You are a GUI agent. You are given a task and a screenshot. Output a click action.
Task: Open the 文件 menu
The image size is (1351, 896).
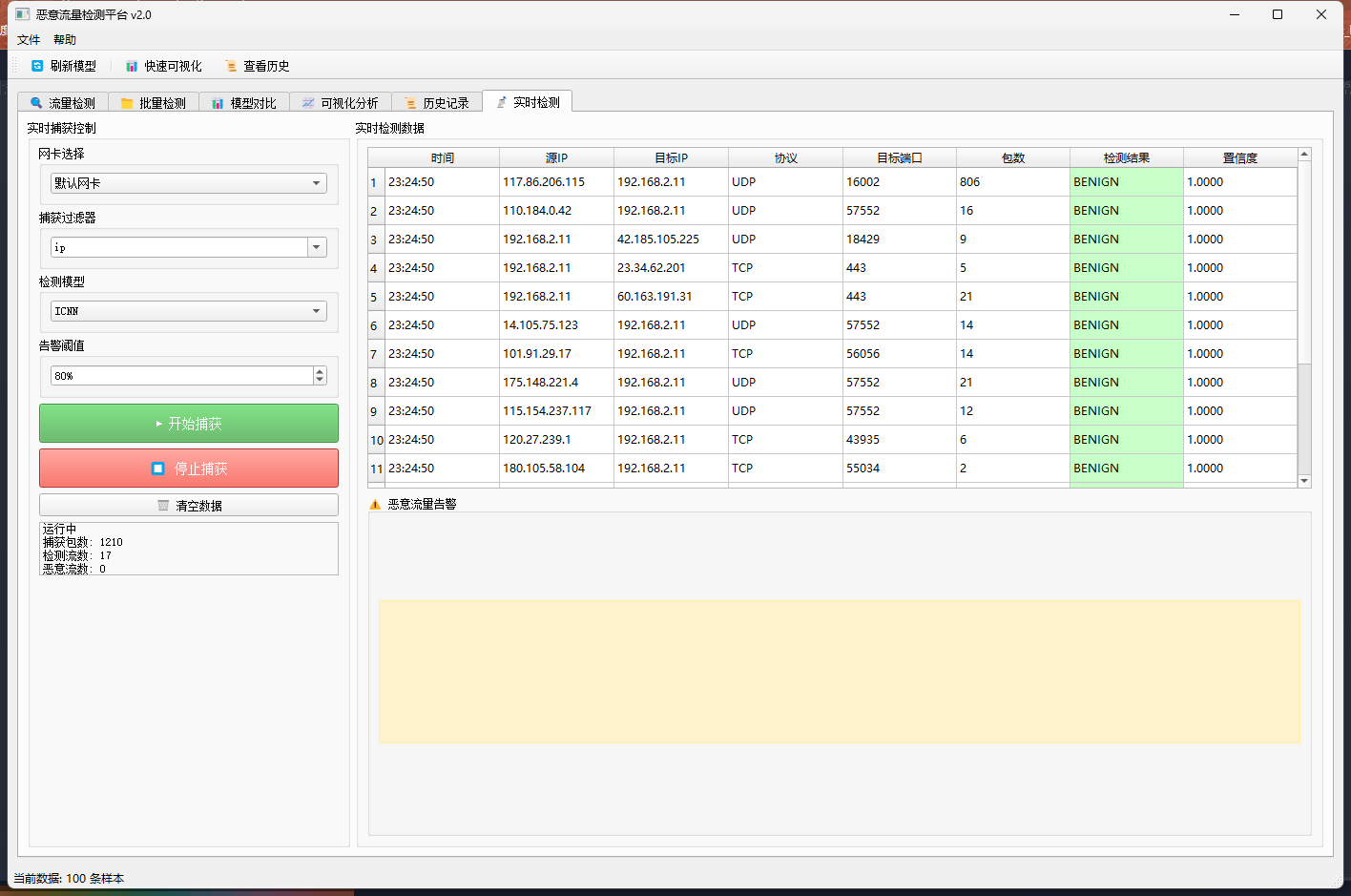click(29, 40)
